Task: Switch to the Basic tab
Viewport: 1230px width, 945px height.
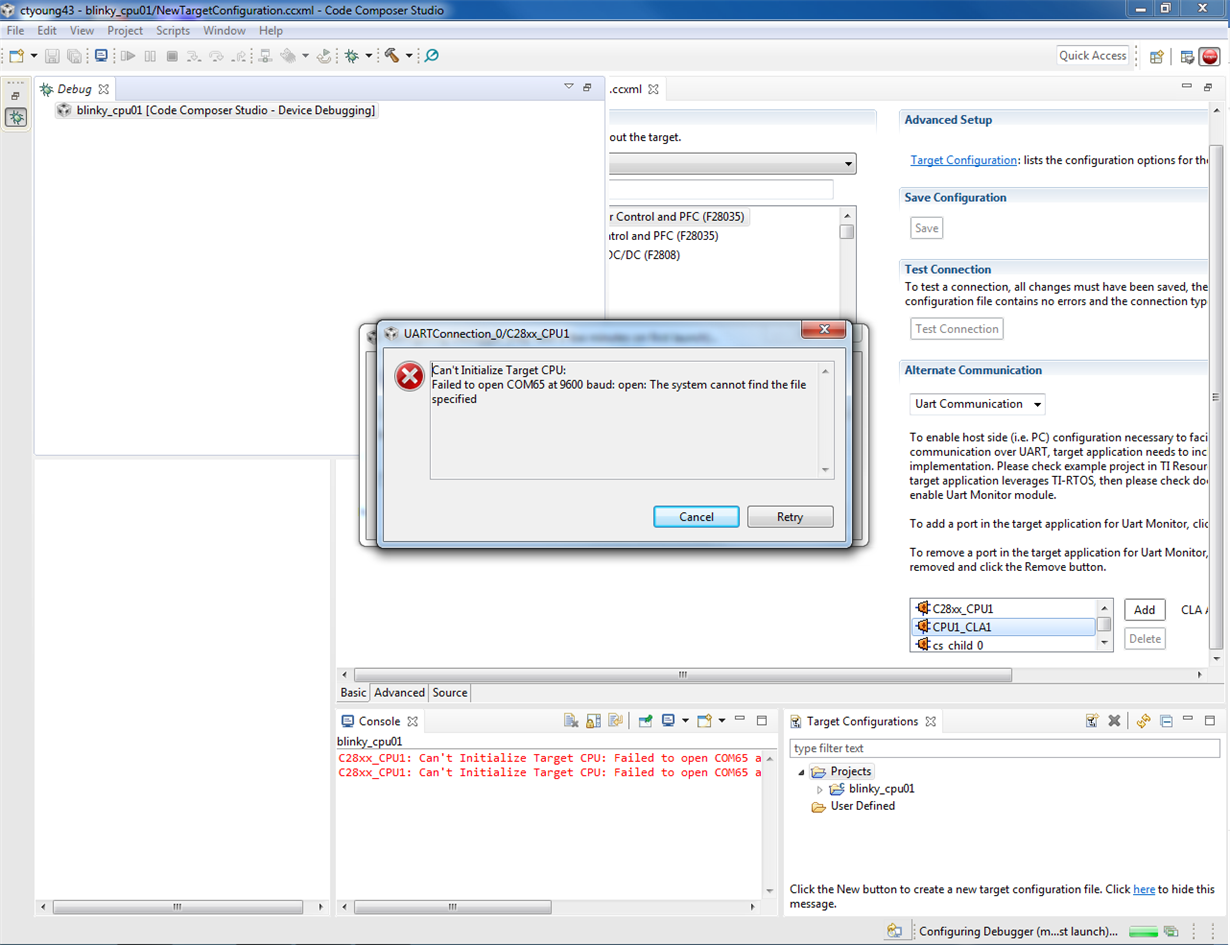Action: tap(353, 692)
